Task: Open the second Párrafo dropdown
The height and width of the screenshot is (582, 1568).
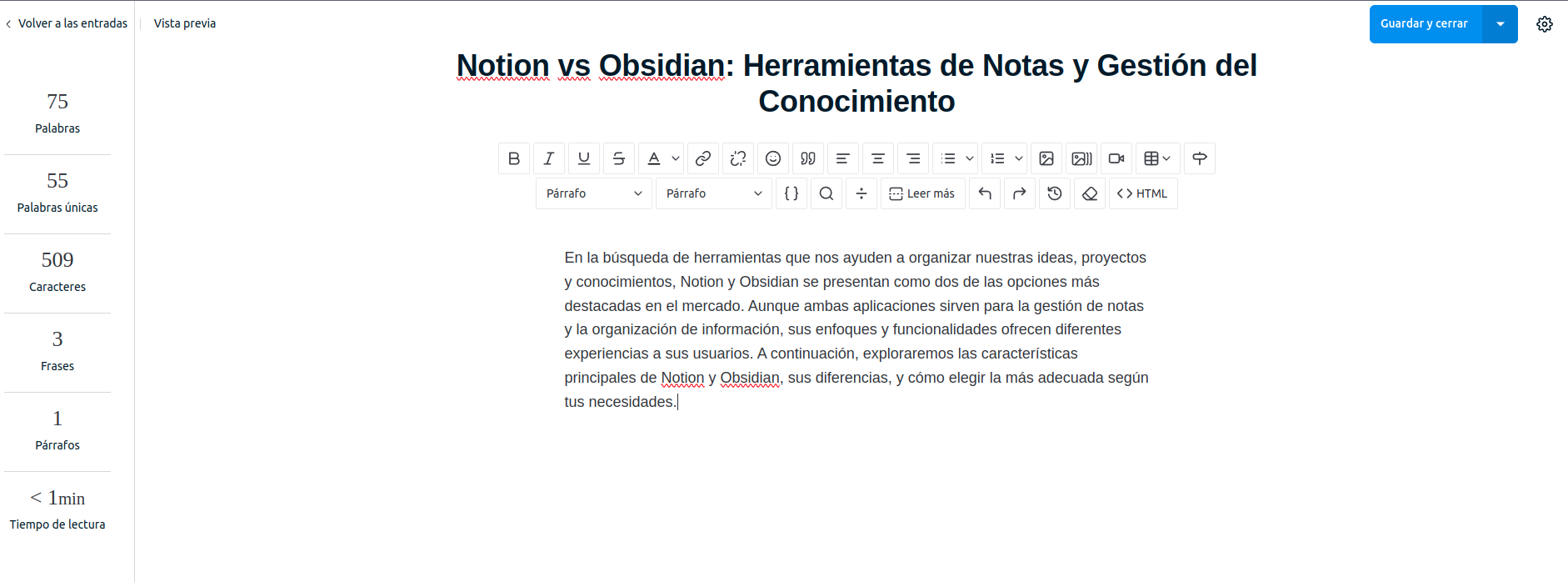Action: (x=714, y=193)
